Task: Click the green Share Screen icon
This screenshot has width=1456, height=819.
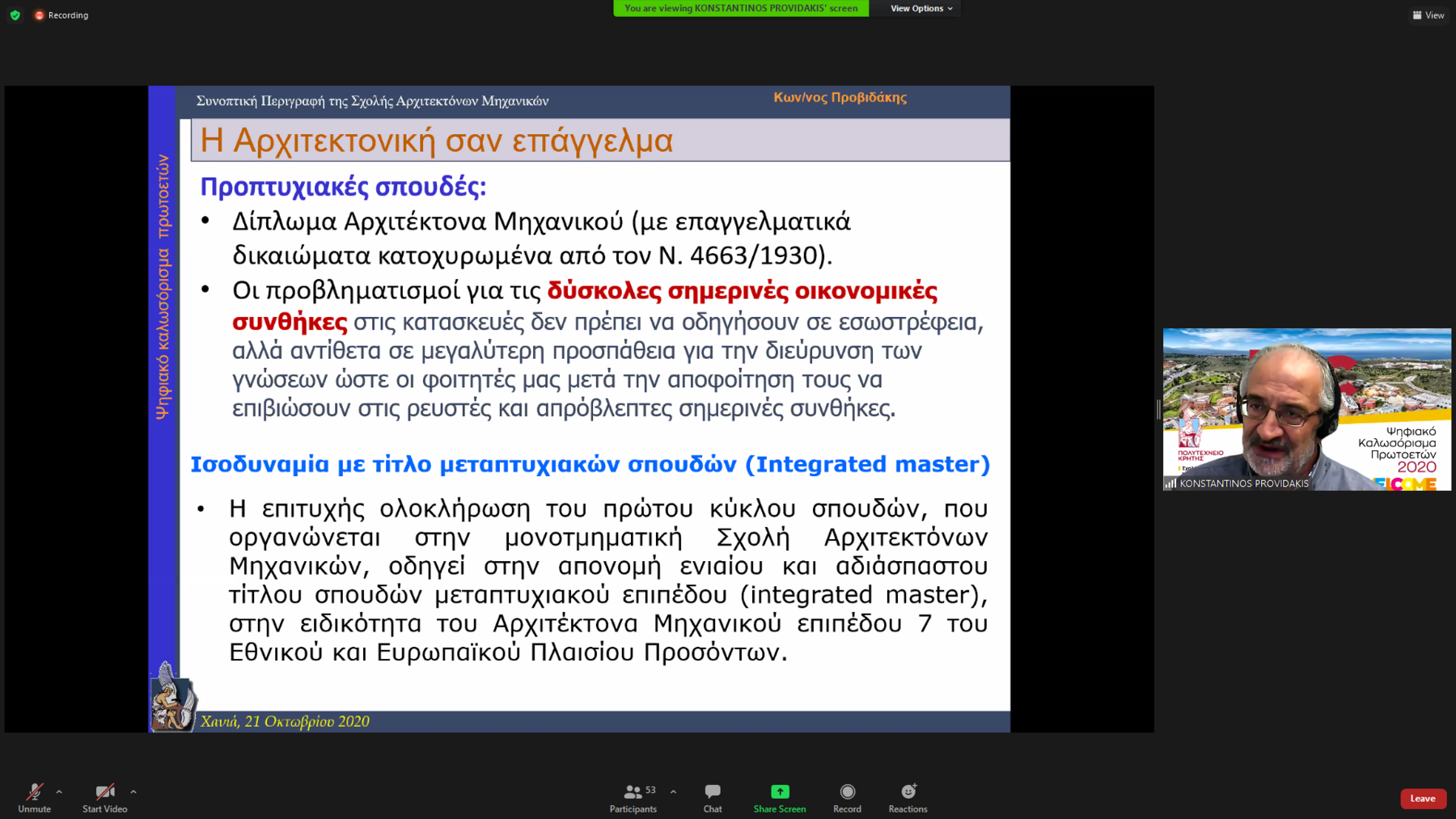Action: [x=779, y=792]
